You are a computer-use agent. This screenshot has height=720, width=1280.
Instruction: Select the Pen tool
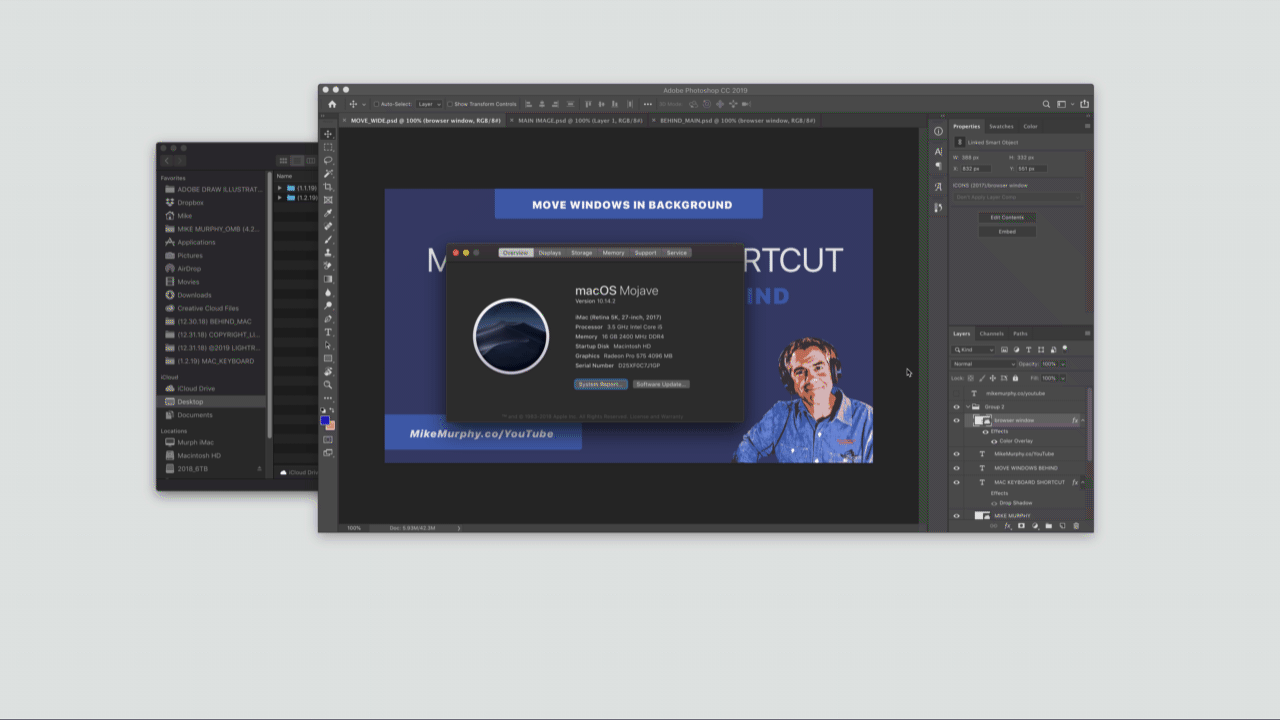tap(328, 319)
